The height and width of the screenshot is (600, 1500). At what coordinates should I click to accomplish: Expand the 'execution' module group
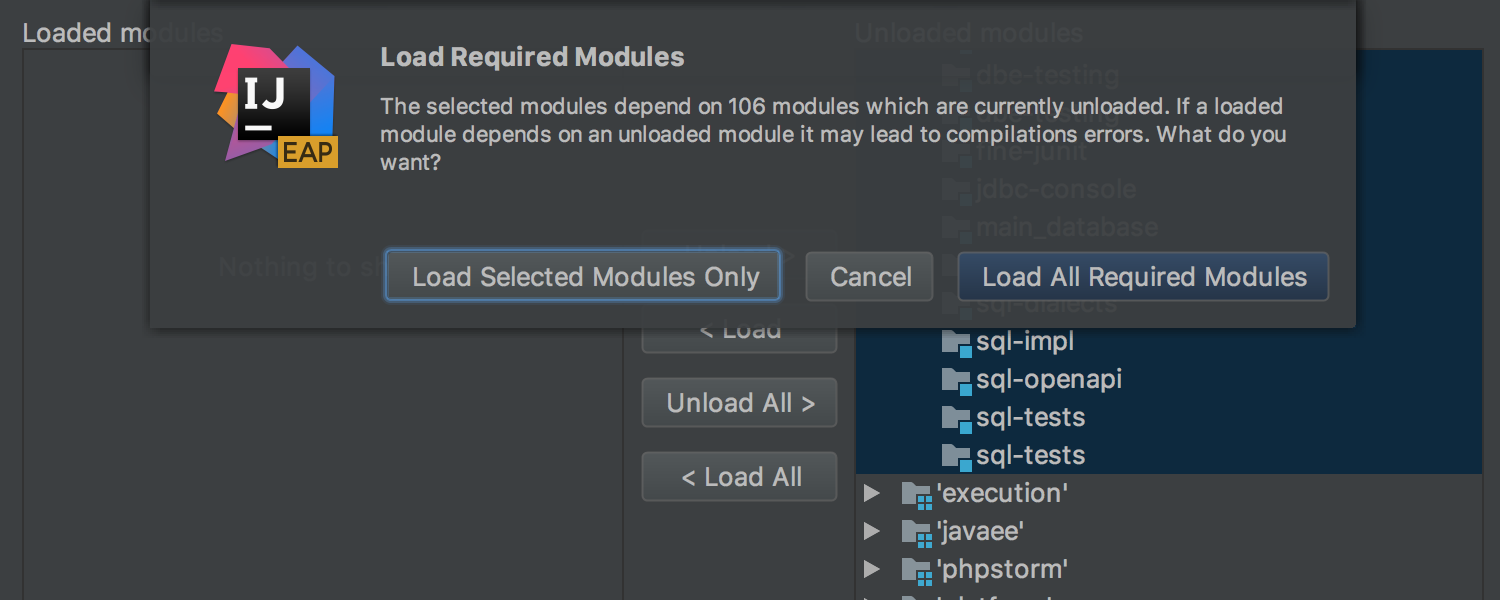871,493
